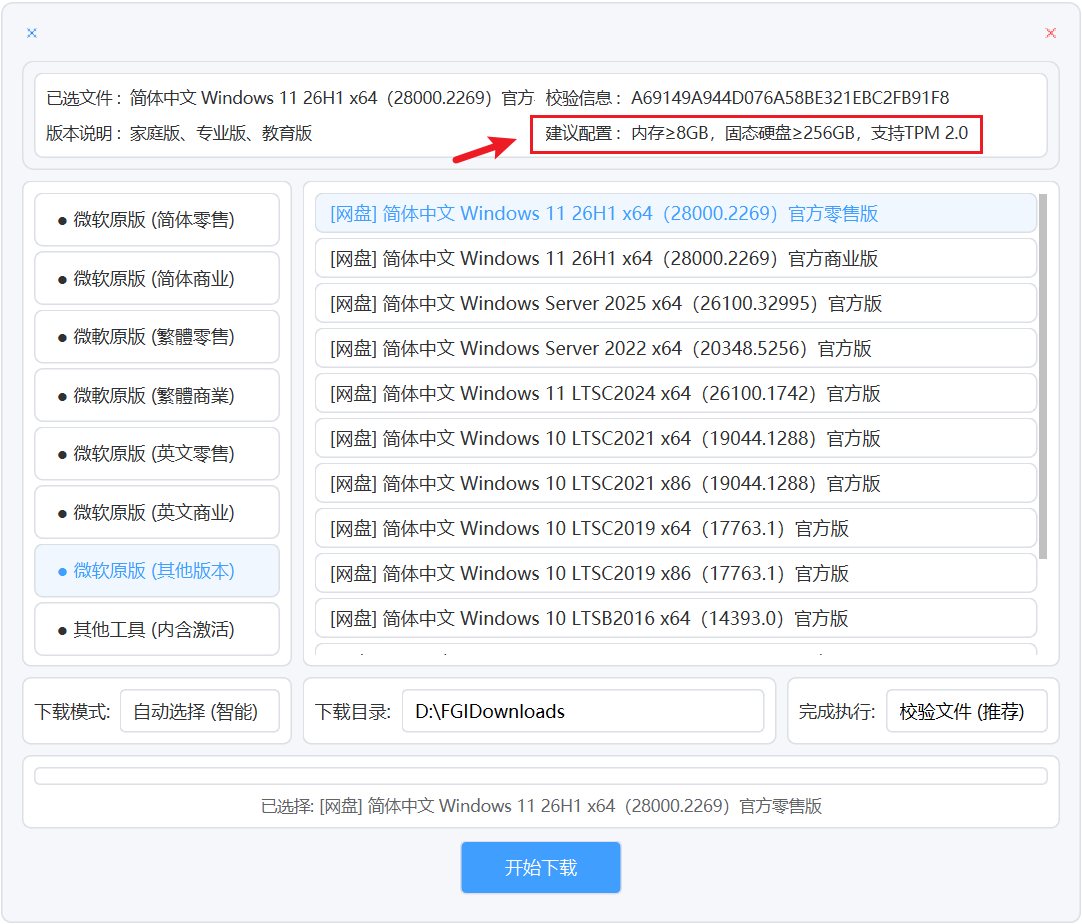
Task: Select 微軟原版 (繁體商業) category
Action: pyautogui.click(x=157, y=395)
